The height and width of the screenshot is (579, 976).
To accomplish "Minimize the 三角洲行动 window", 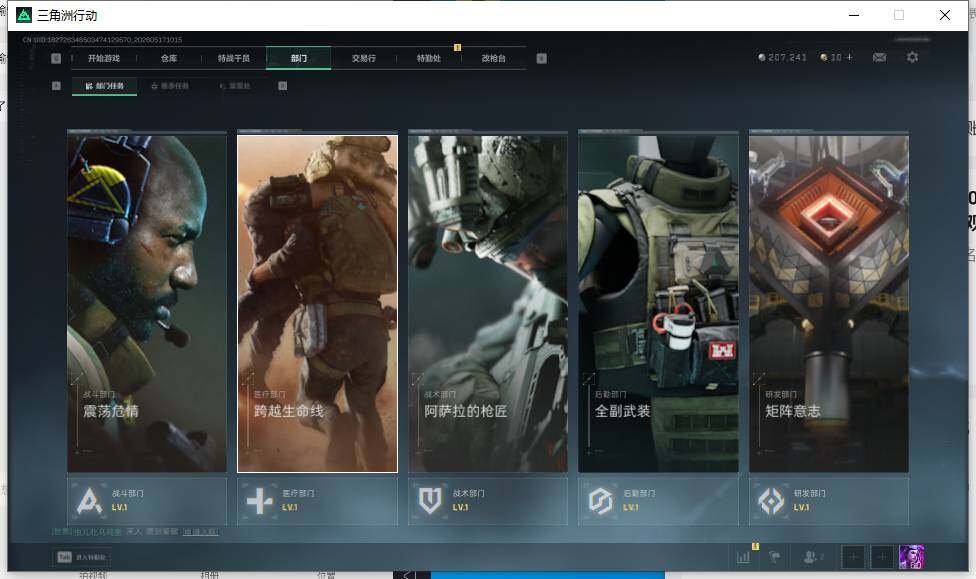I will 854,15.
